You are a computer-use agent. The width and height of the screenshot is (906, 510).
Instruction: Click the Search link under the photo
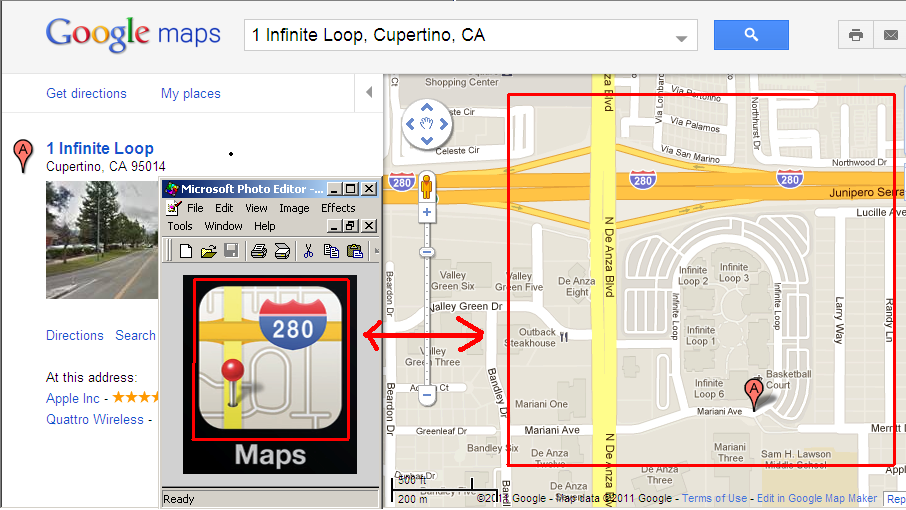click(135, 336)
